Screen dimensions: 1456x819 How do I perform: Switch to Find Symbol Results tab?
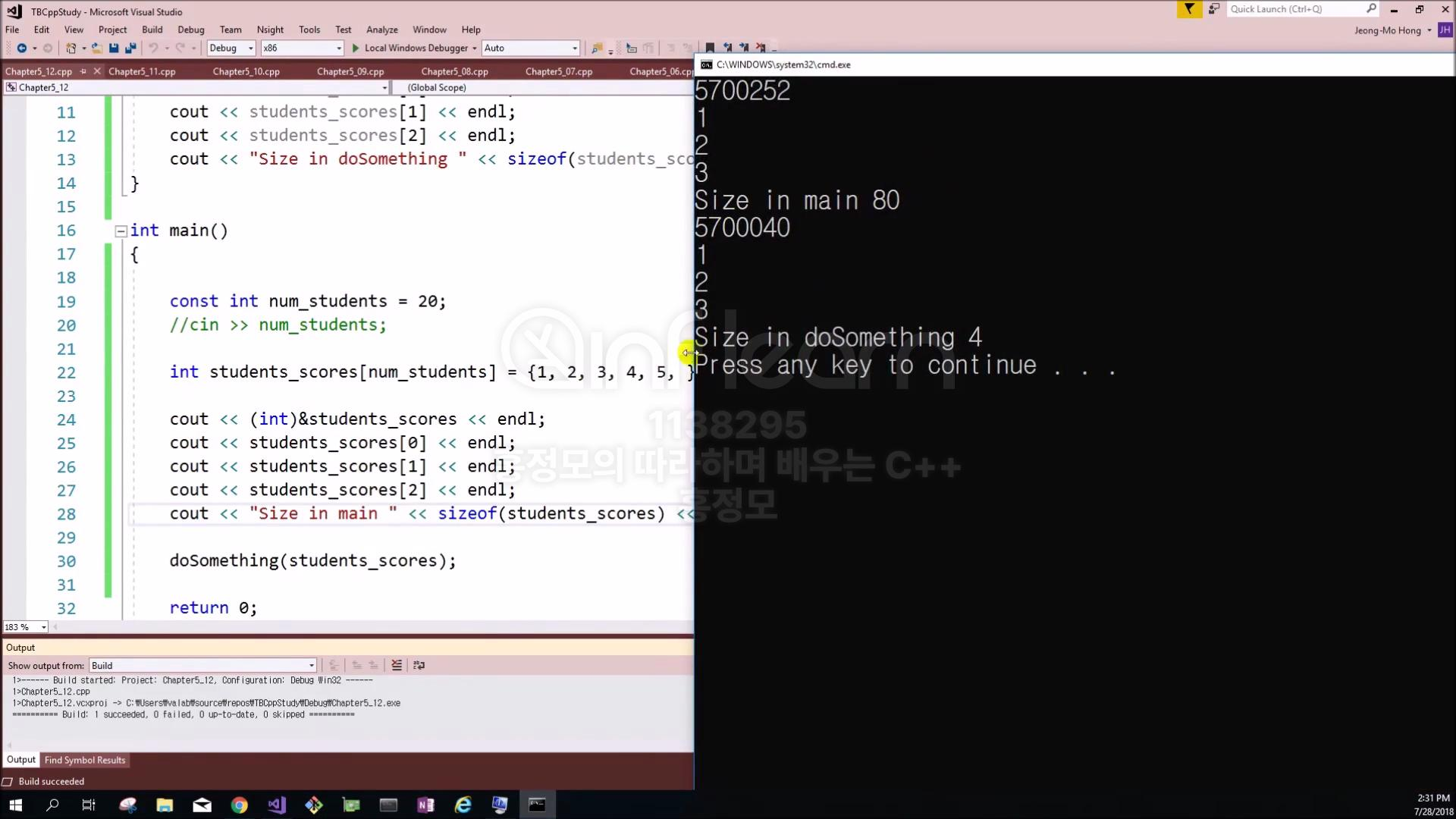(85, 760)
